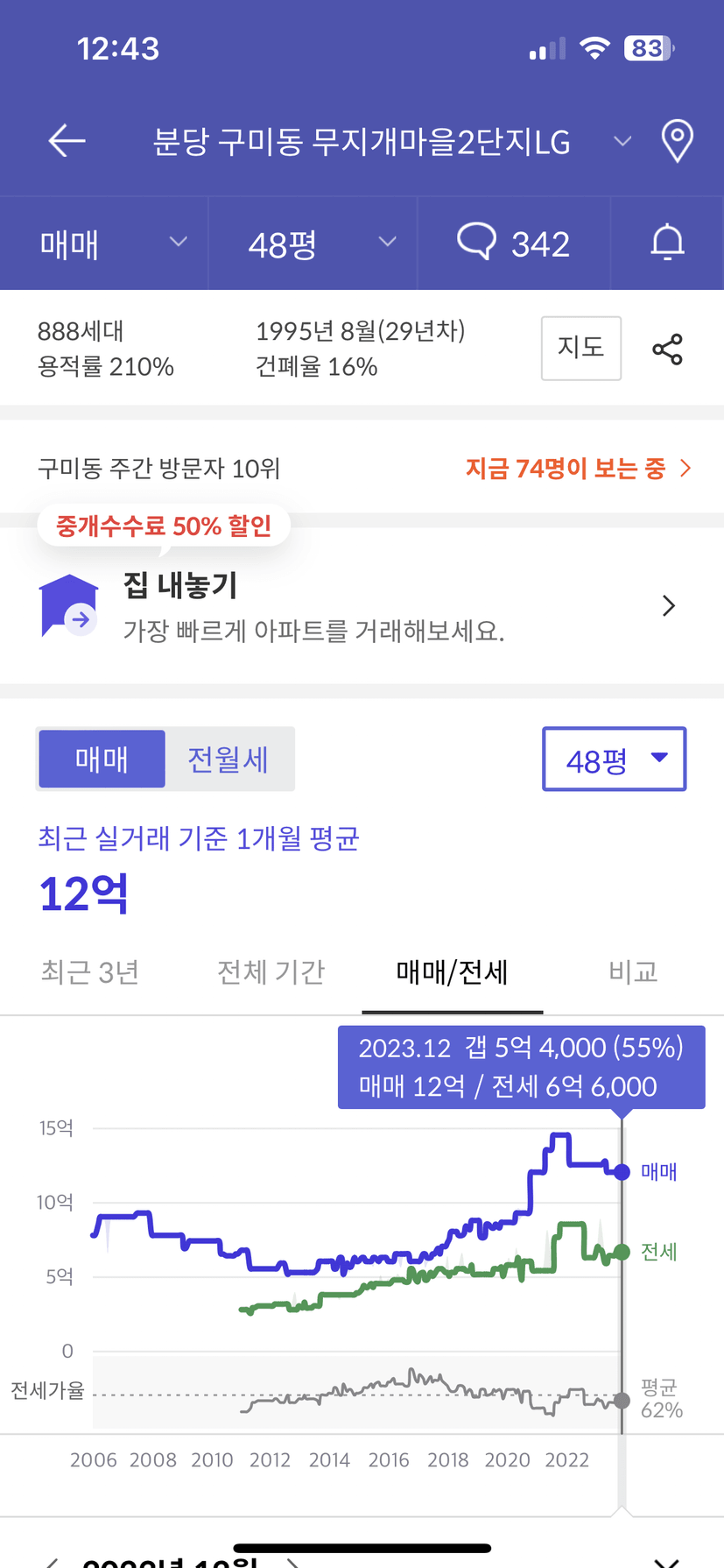Tap the share icon
Image resolution: width=724 pixels, height=1568 pixels.
click(x=667, y=350)
